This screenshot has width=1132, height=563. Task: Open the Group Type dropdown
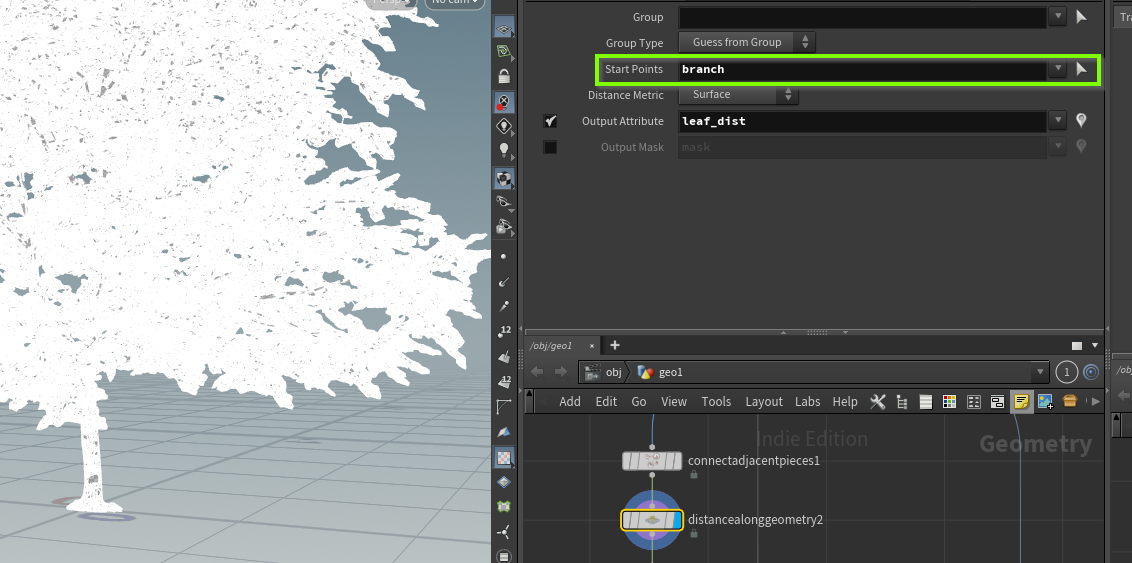(746, 42)
